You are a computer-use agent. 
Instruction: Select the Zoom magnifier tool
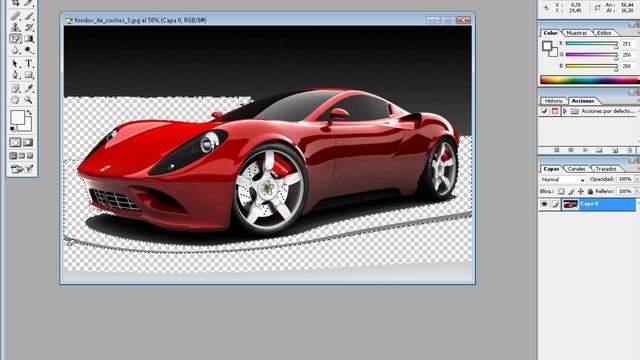pos(29,100)
